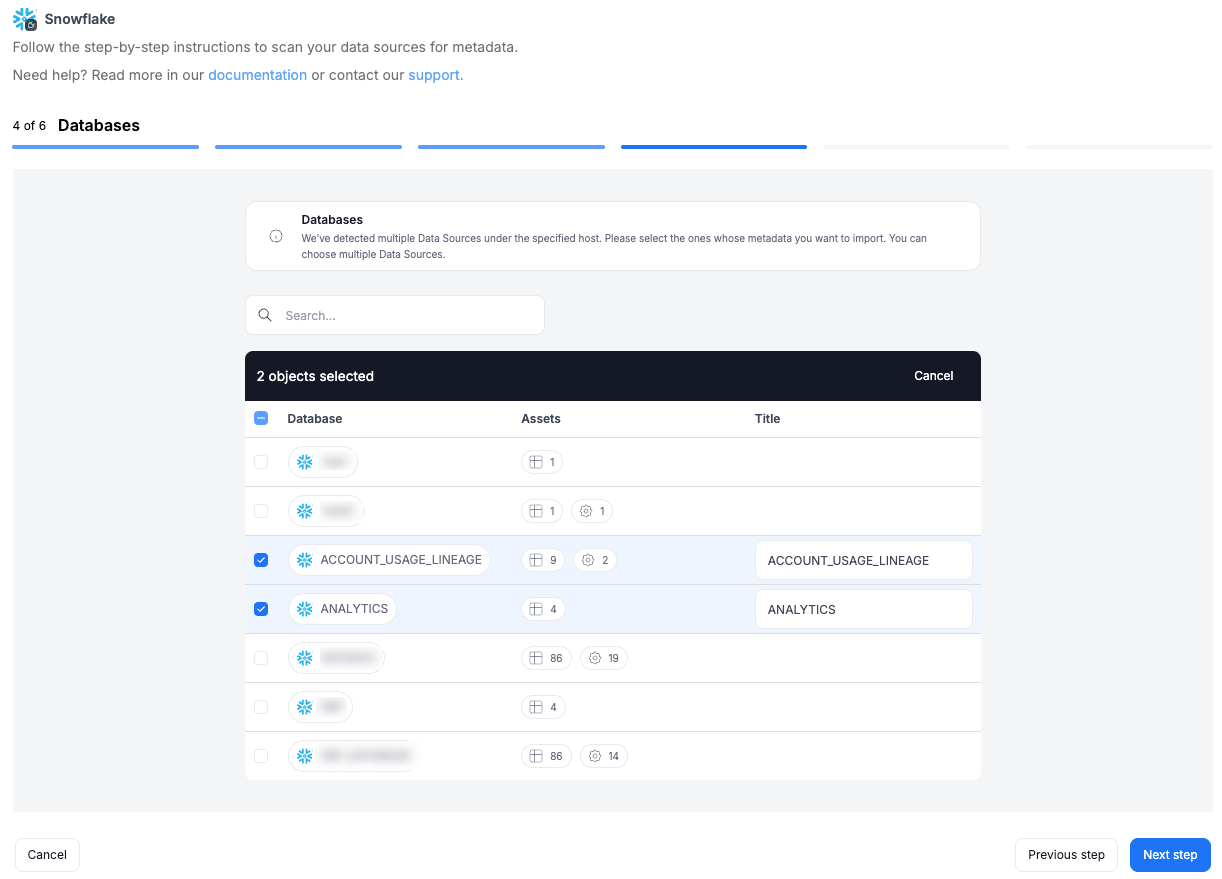1222x879 pixels.
Task: Click the Snowflake title text at top
Action: coord(79,19)
